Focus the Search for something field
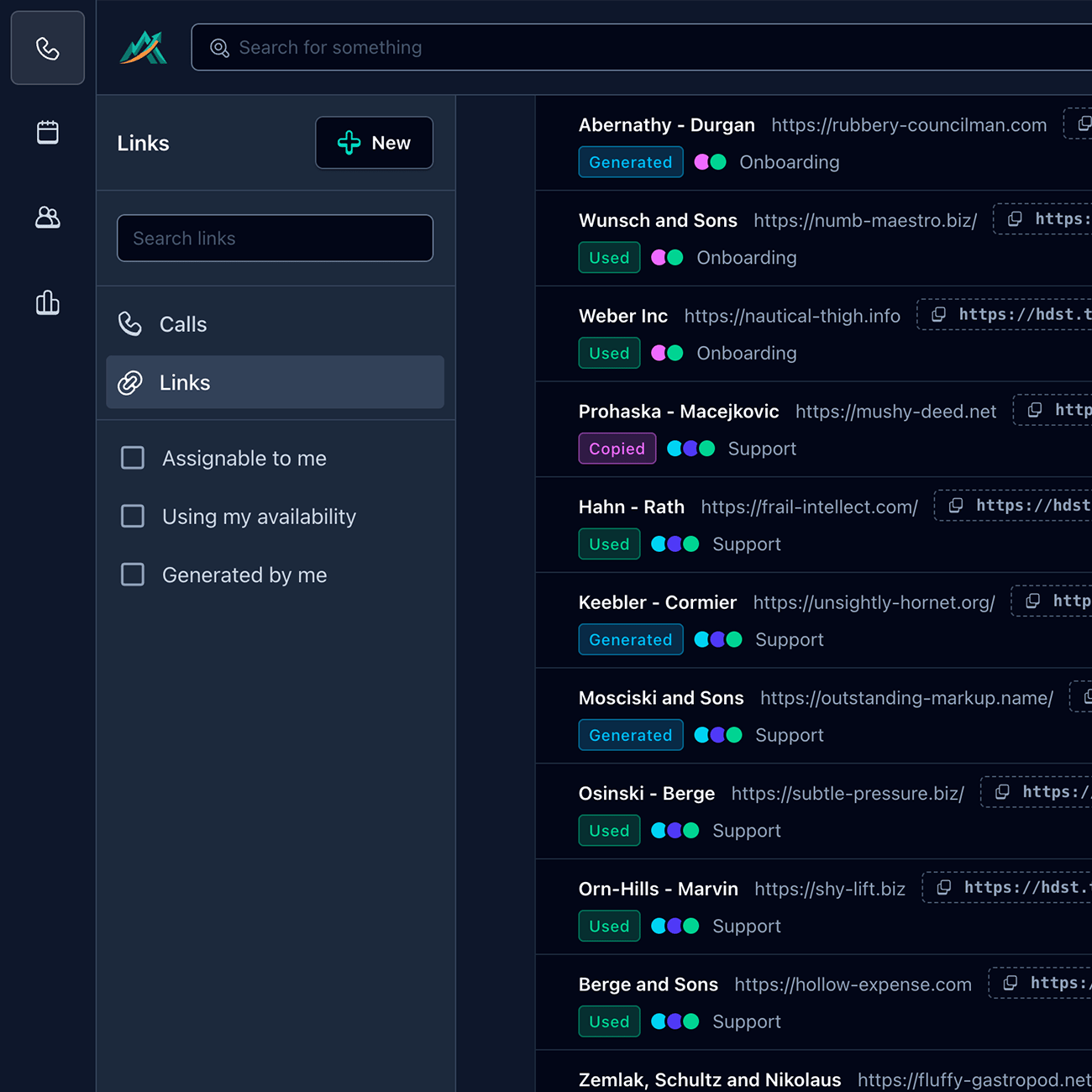Screen dimensions: 1092x1092 642,47
